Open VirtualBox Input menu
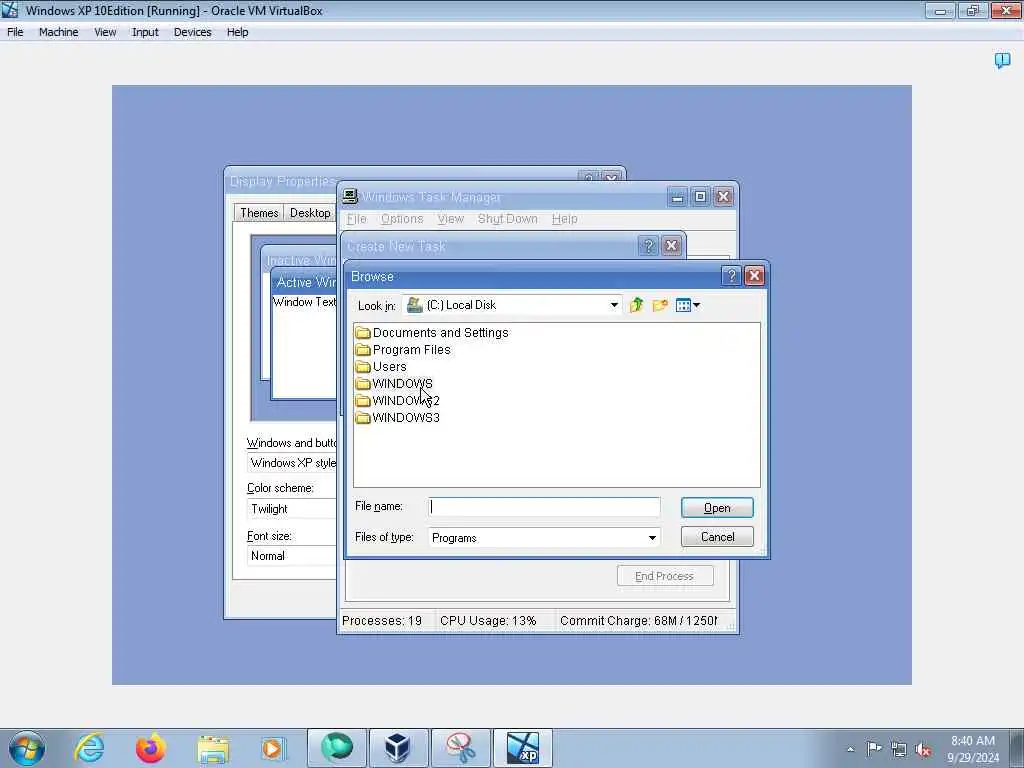Screen dimensions: 1024x768 pos(145,32)
